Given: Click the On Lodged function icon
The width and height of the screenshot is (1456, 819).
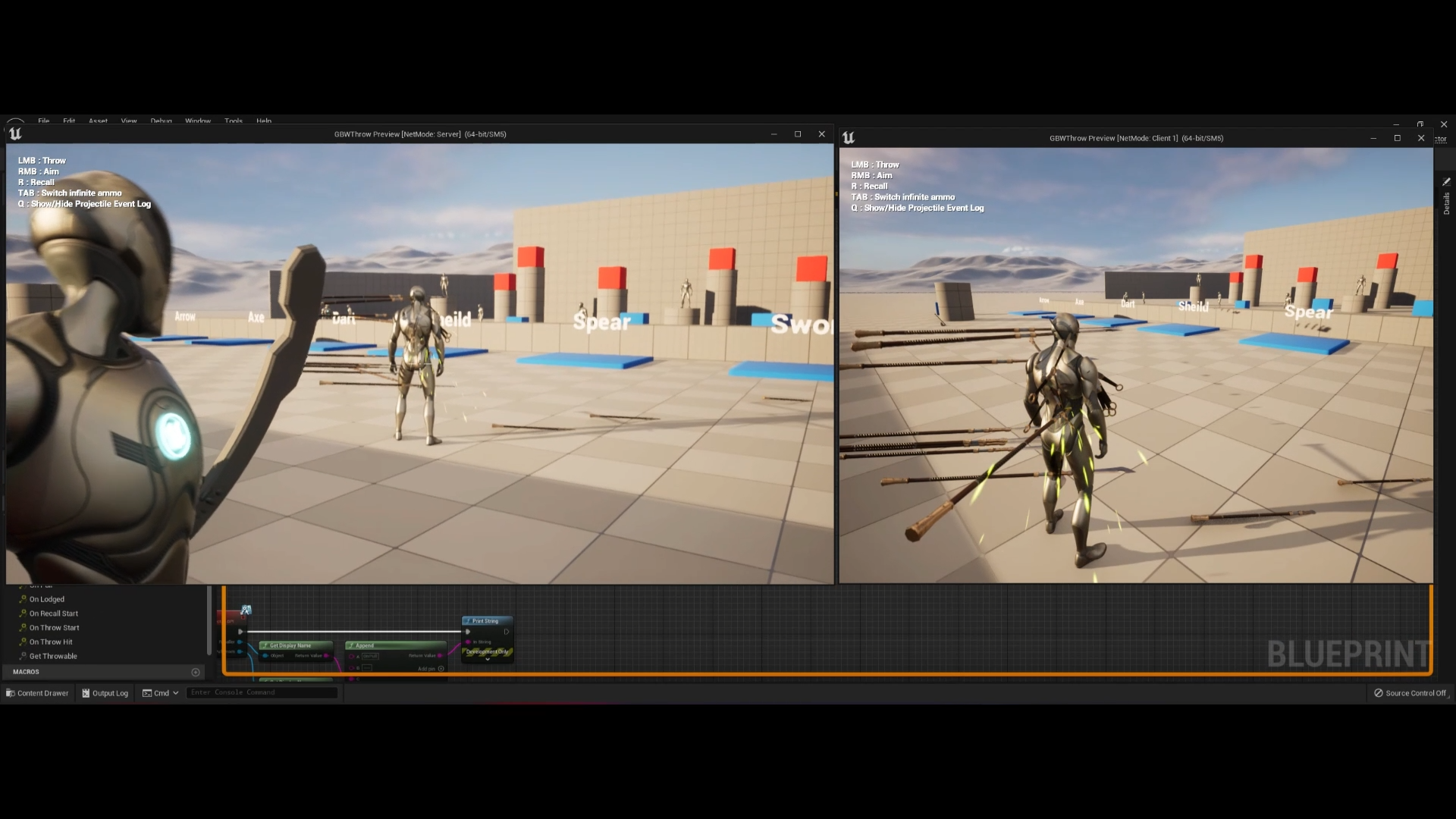Looking at the screenshot, I should (23, 599).
